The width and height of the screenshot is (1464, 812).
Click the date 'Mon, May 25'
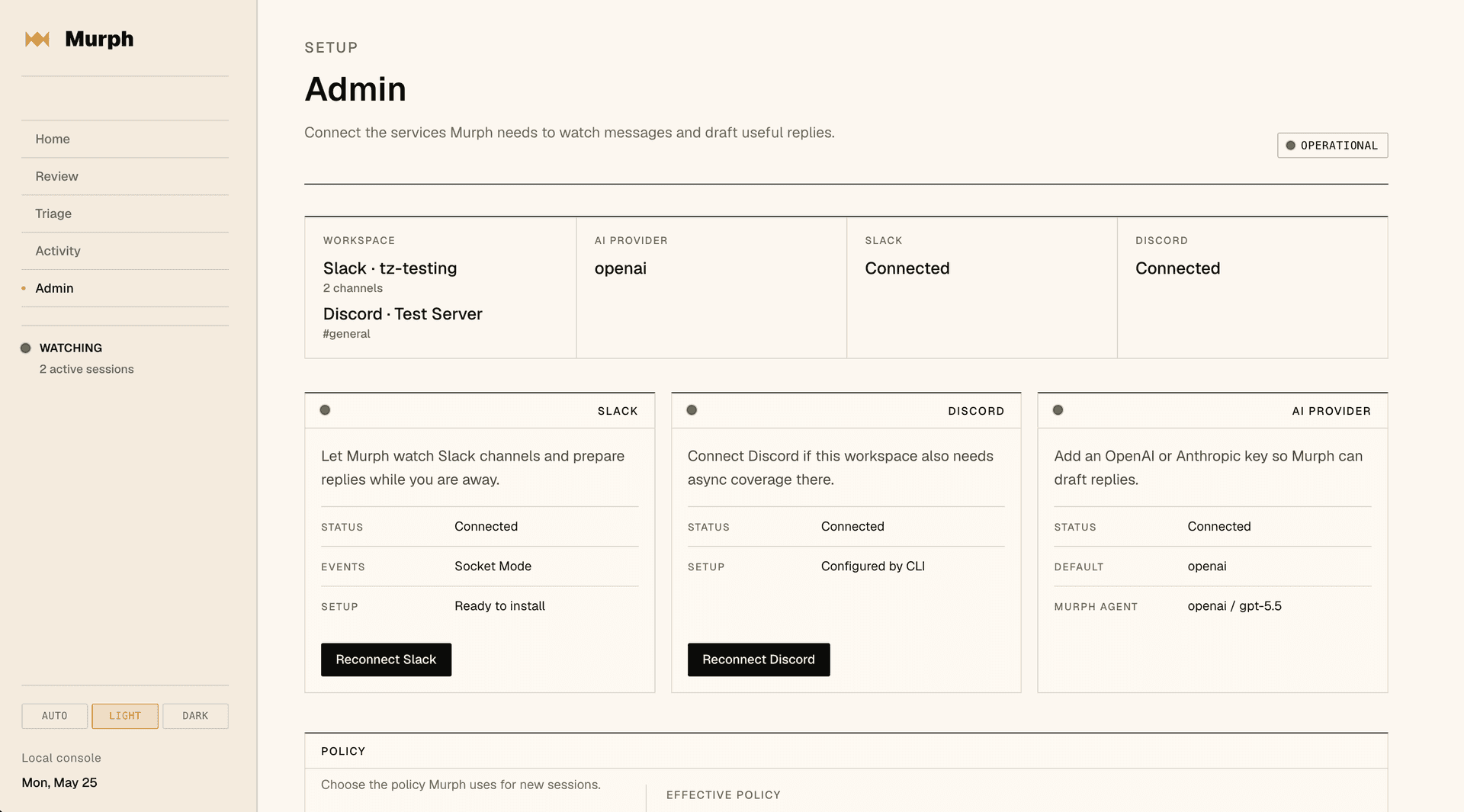59,782
